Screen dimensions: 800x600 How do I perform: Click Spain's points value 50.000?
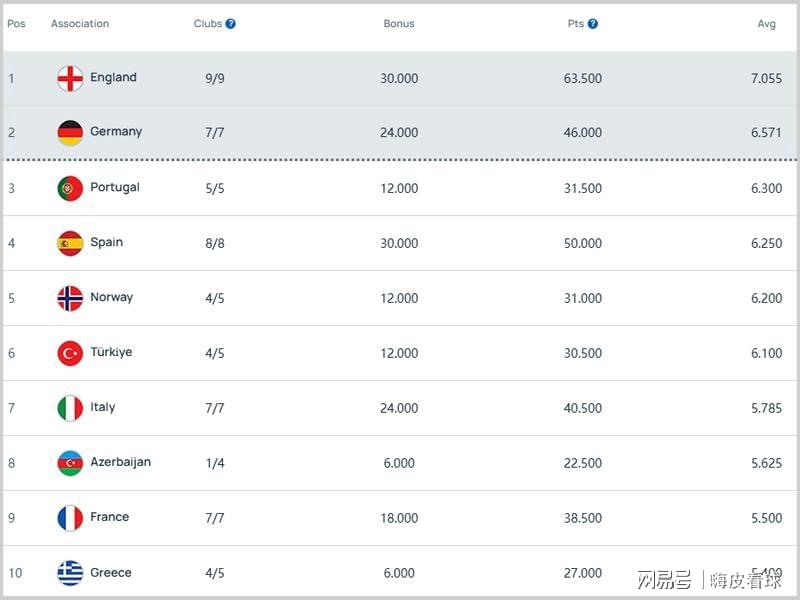click(583, 243)
